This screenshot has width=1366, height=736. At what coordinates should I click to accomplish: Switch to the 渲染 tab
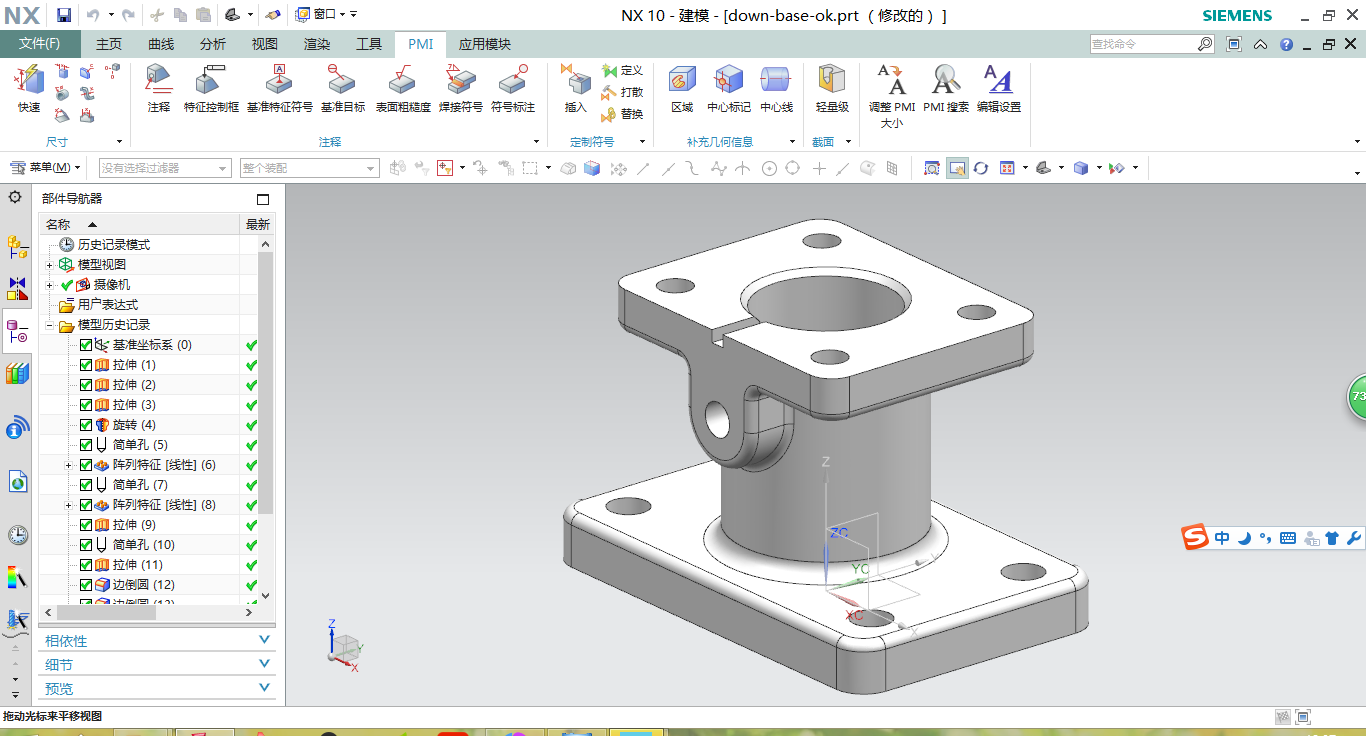tap(317, 44)
